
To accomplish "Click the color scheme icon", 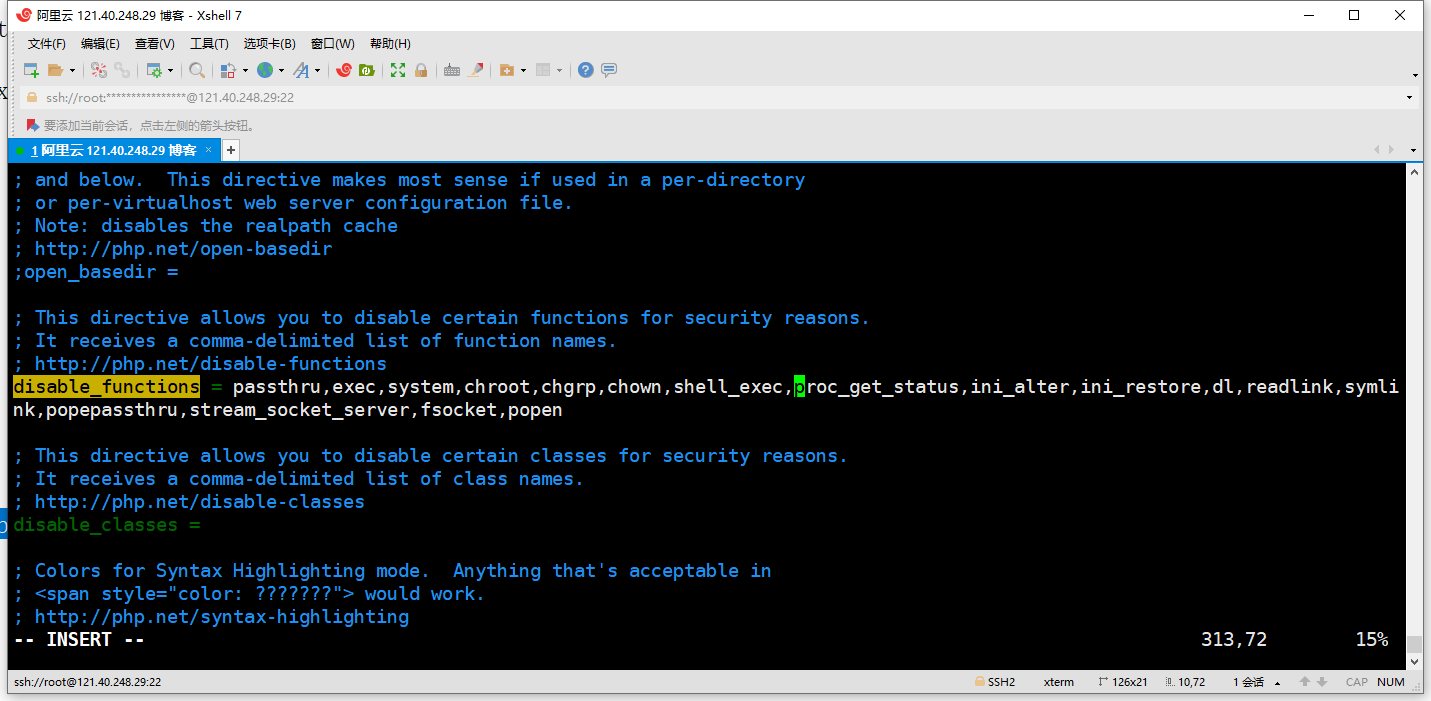I will tap(228, 70).
